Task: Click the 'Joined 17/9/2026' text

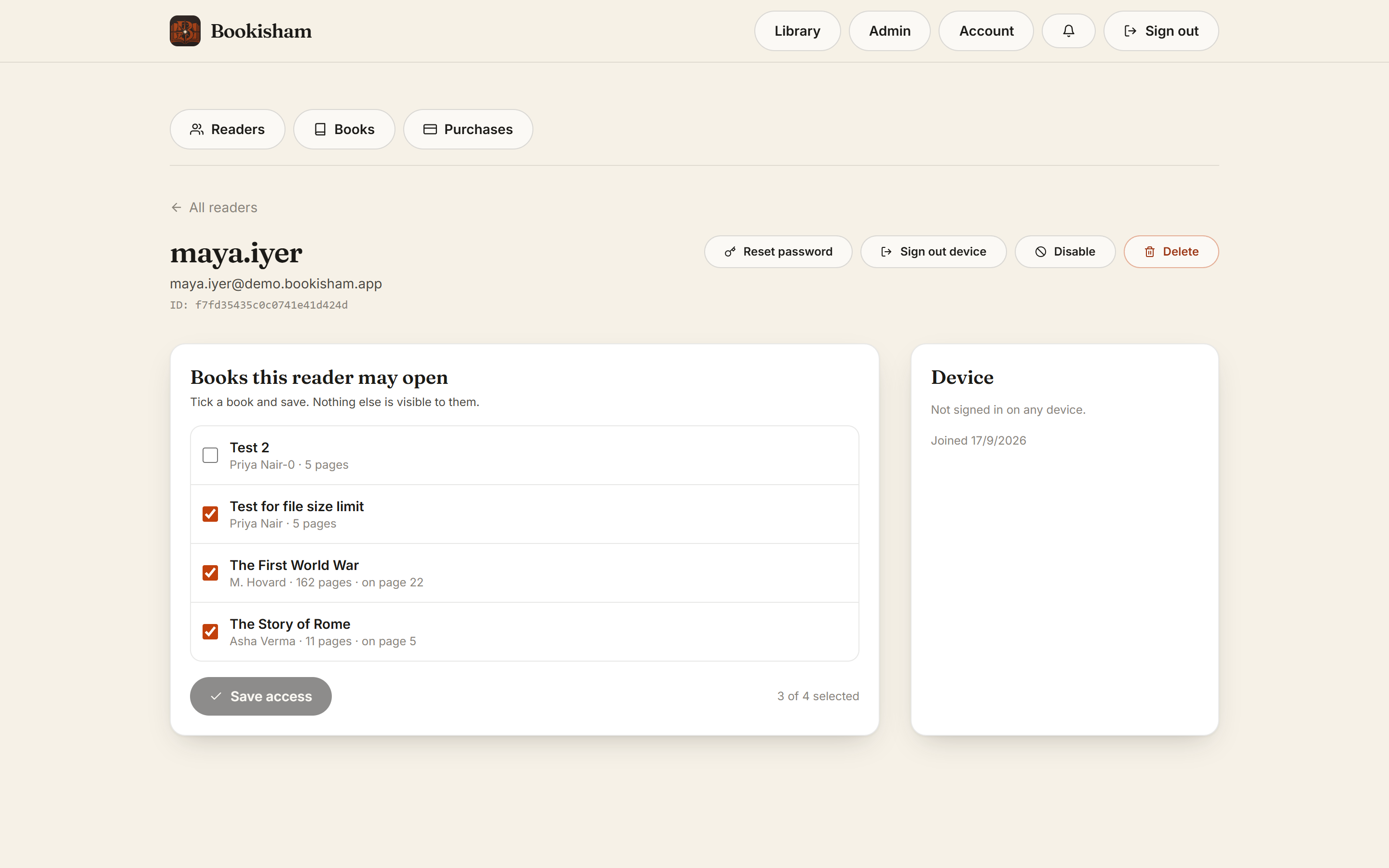Action: click(978, 440)
